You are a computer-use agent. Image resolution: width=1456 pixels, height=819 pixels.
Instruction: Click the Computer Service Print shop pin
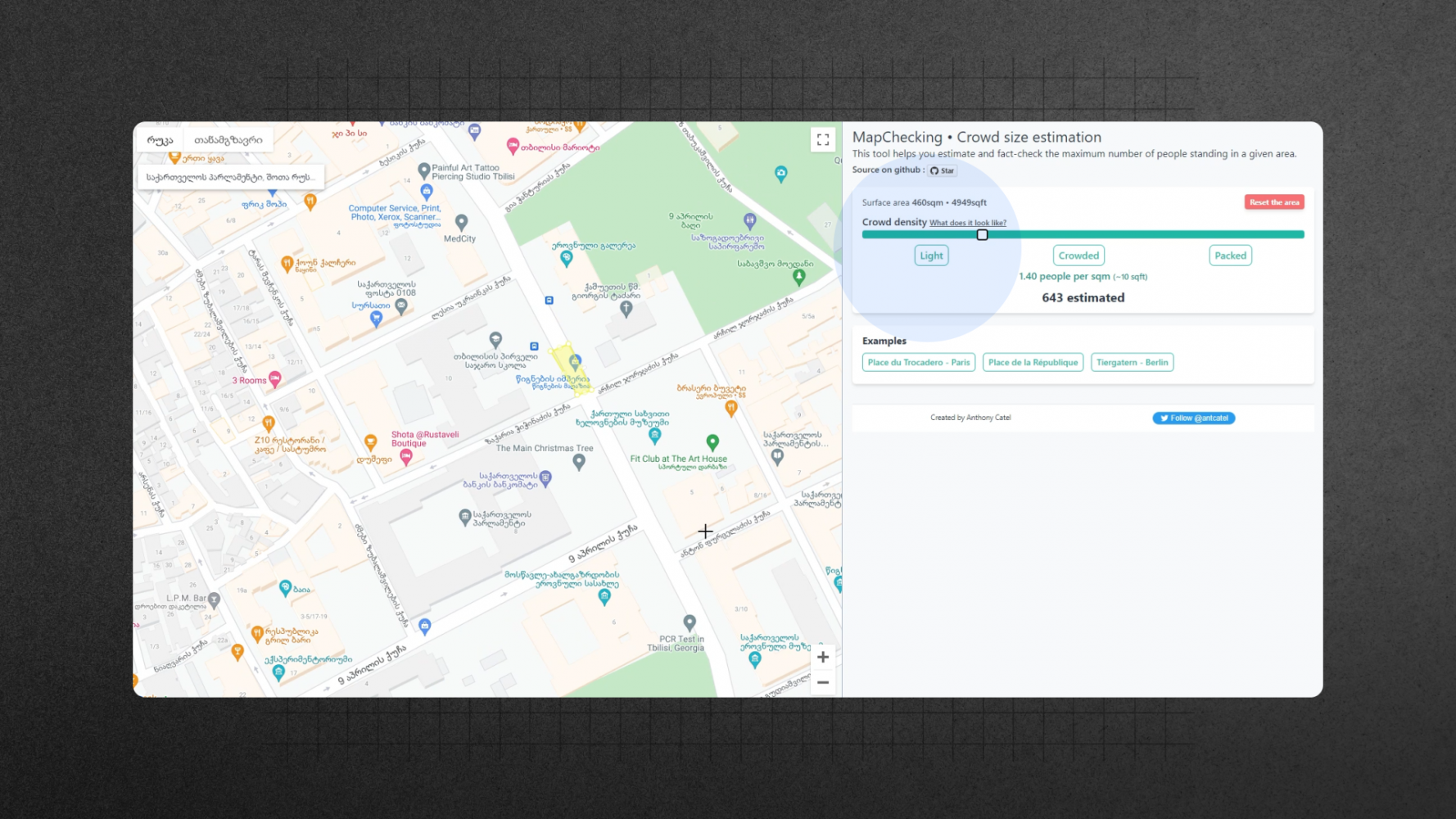(426, 192)
